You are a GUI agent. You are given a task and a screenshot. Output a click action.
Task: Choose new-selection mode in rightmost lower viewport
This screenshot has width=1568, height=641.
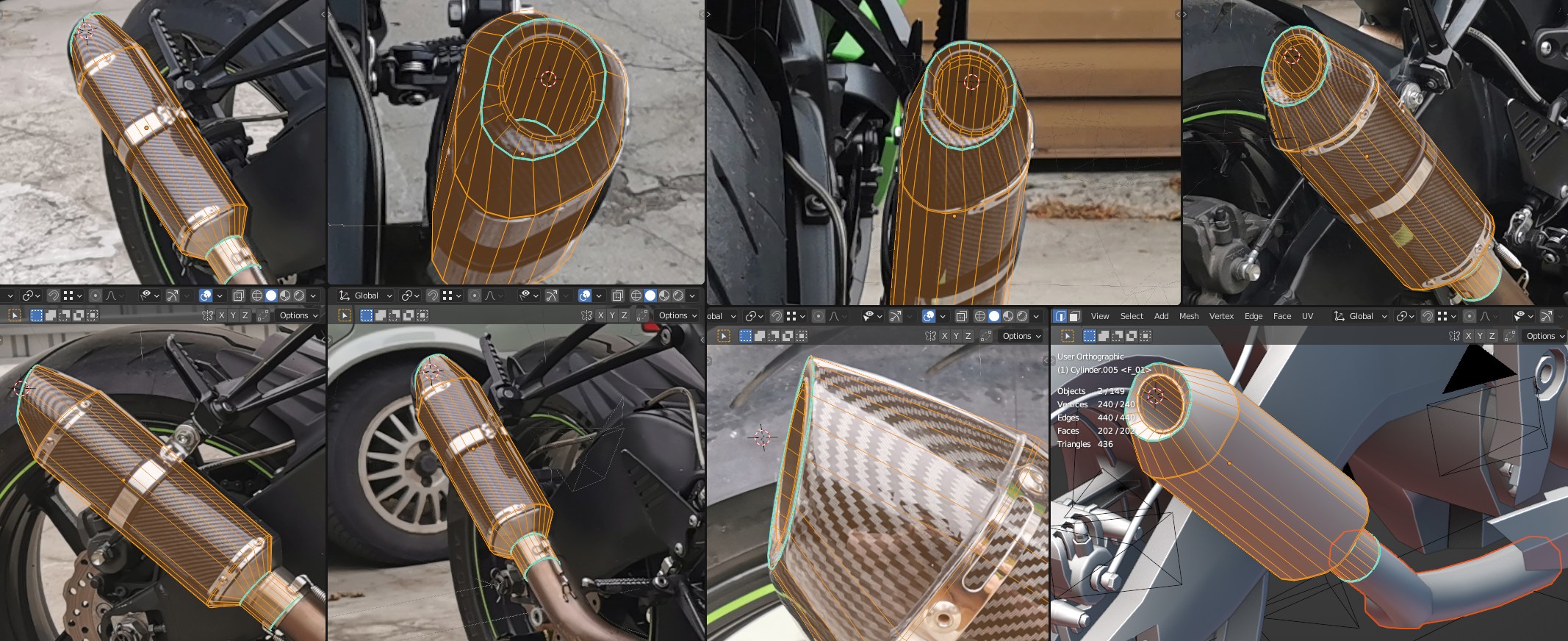pyautogui.click(x=1090, y=336)
